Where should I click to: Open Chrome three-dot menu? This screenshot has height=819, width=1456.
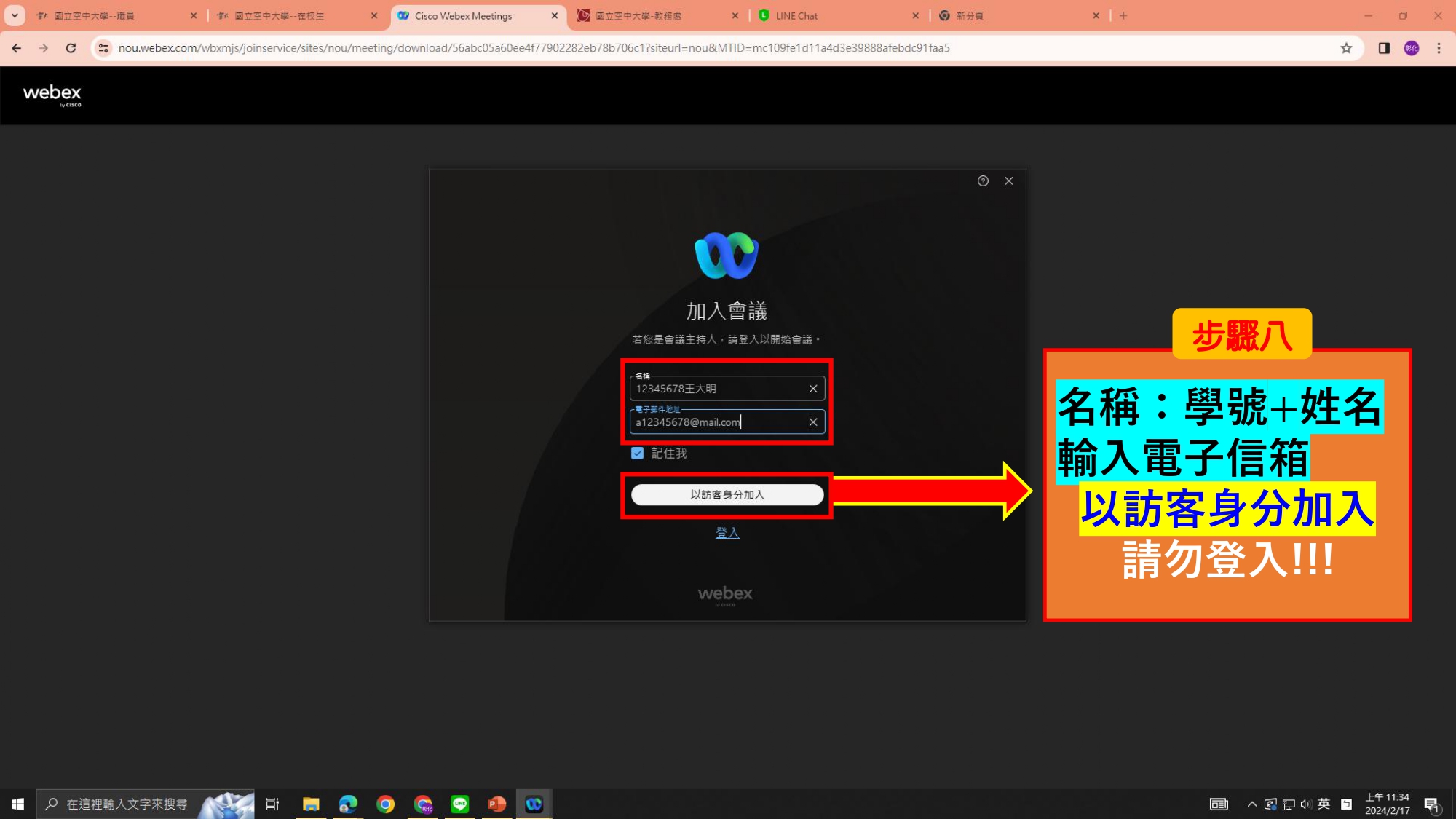point(1439,48)
